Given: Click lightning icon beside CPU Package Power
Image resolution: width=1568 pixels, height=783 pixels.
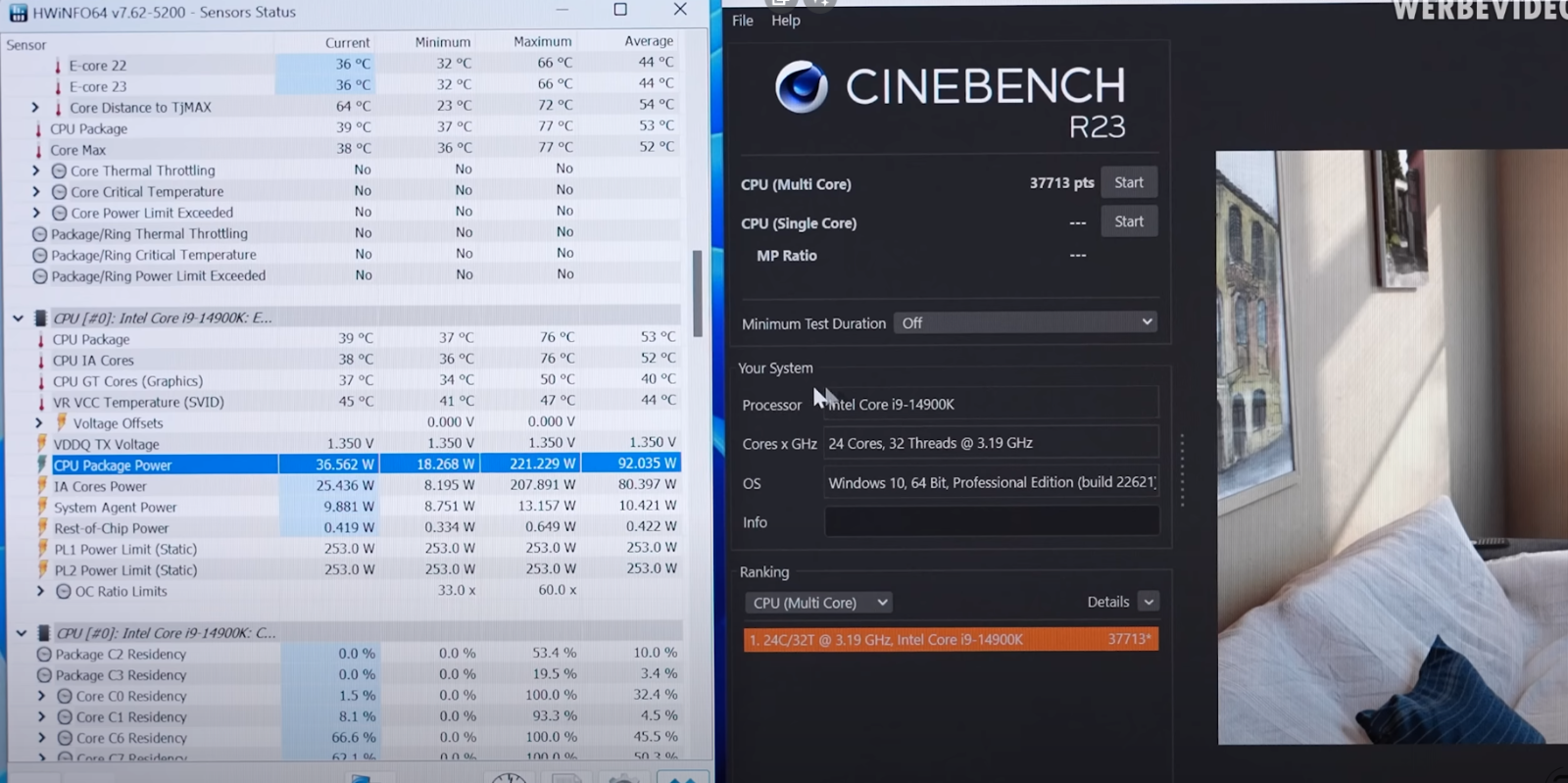Looking at the screenshot, I should [x=41, y=465].
